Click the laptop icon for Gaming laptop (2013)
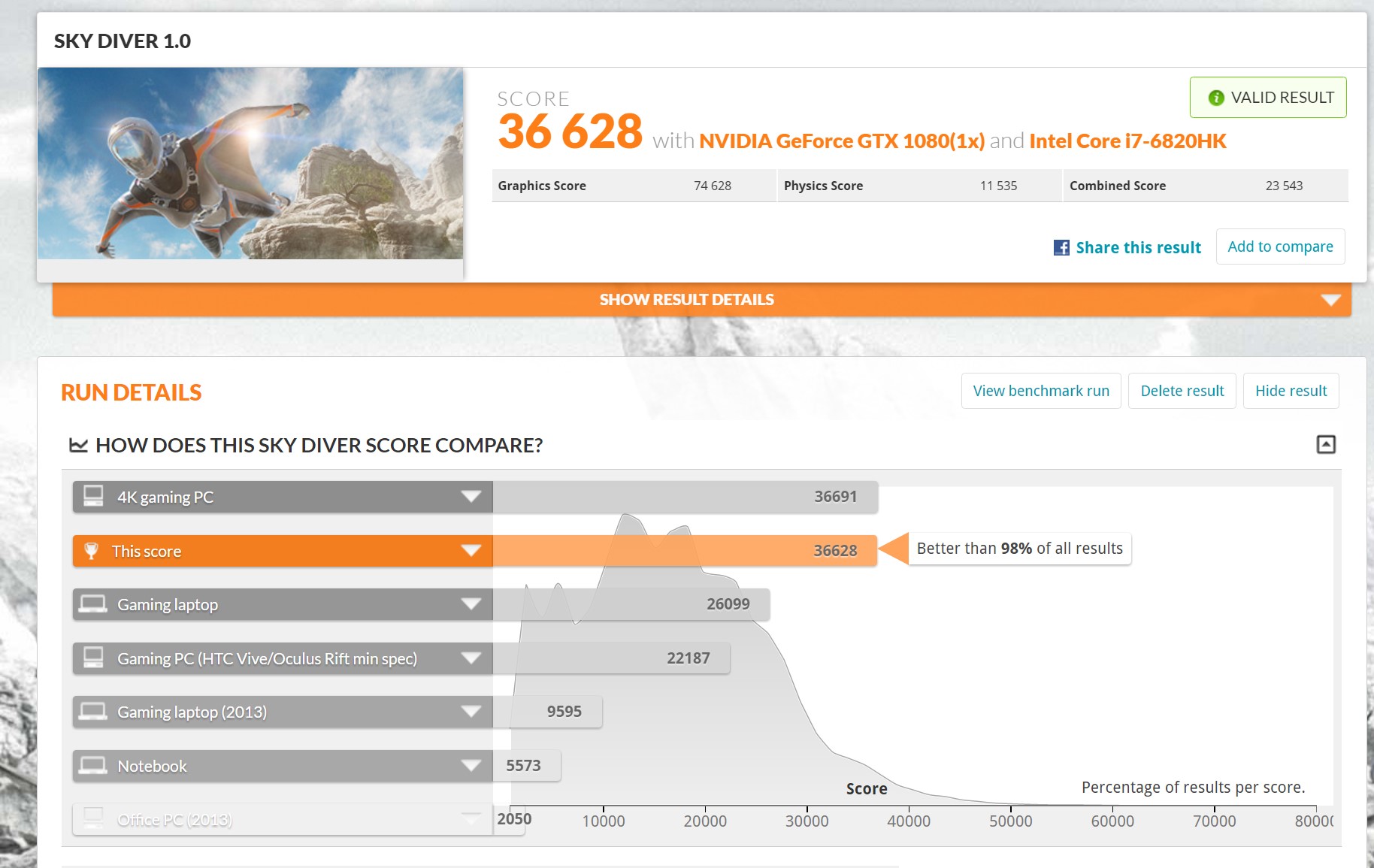Screen dimensions: 1374x868 pyautogui.click(x=93, y=712)
